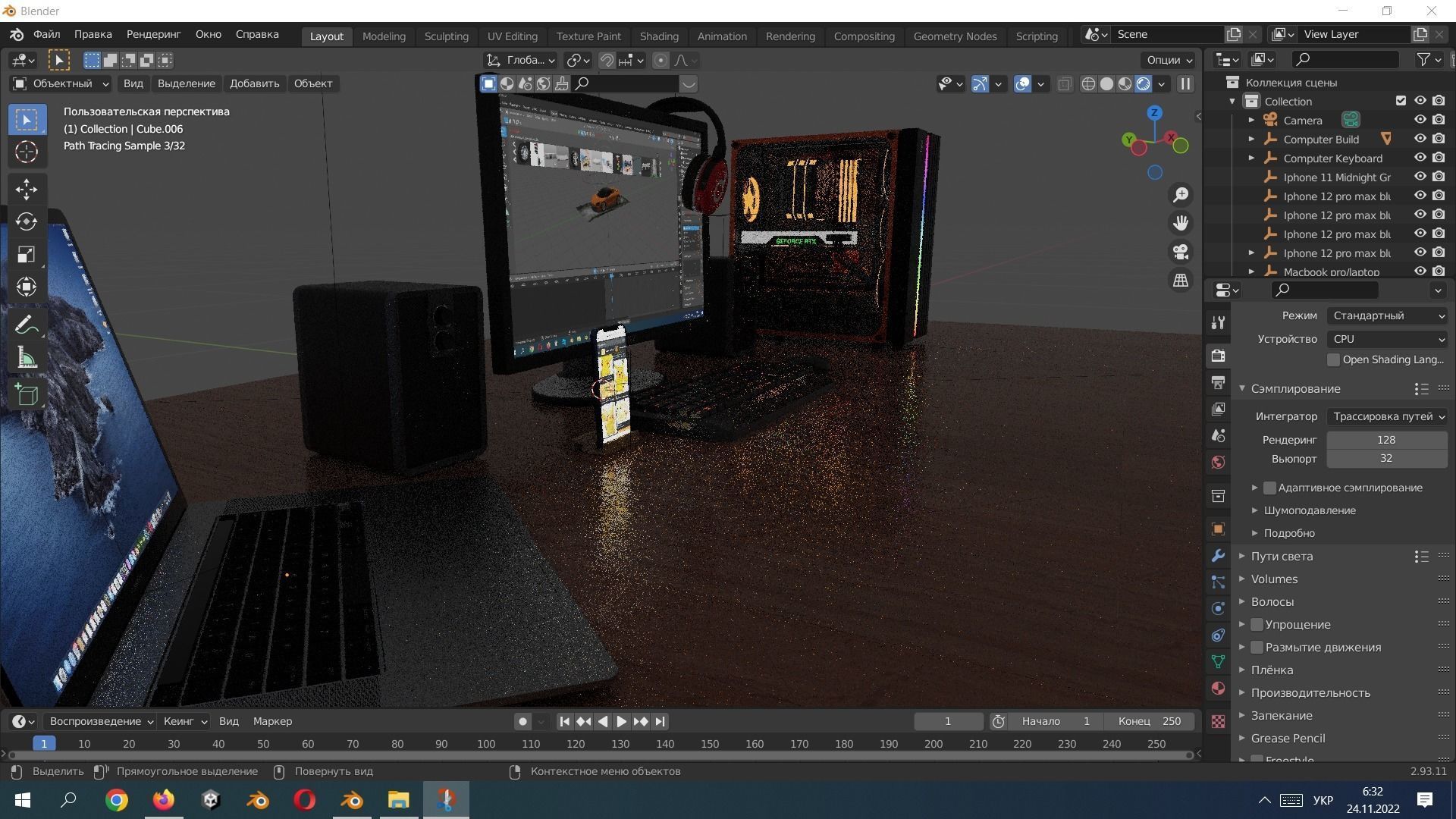Activate the Scale tool

(x=27, y=254)
